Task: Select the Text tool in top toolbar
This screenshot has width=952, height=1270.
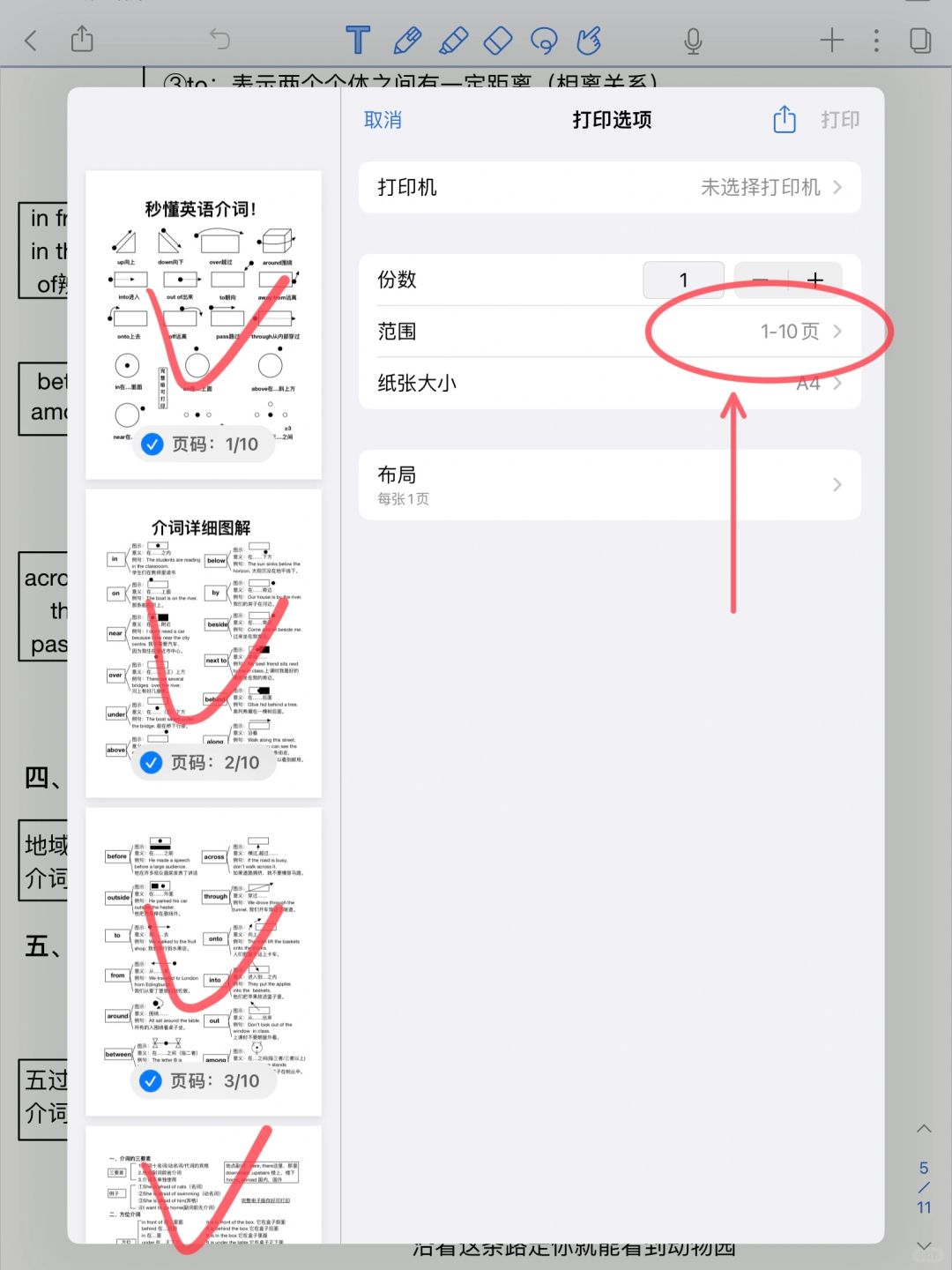Action: tap(358, 40)
